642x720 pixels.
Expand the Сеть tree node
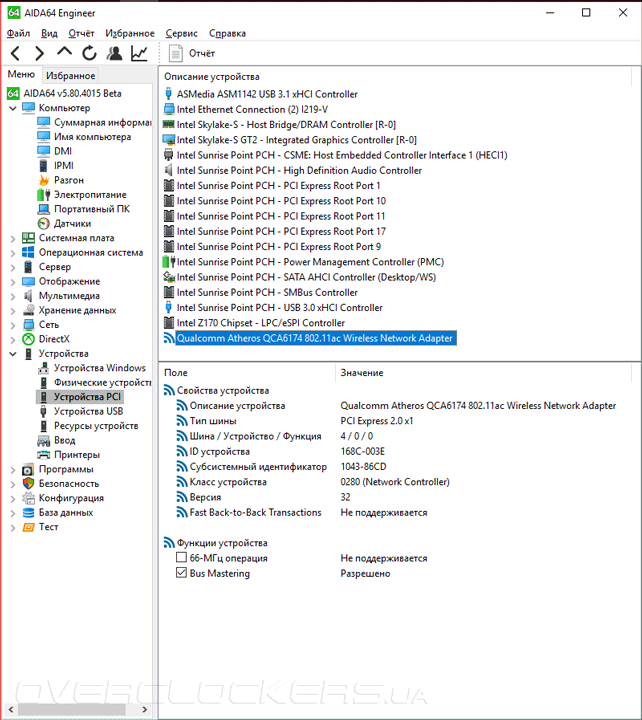(x=13, y=325)
